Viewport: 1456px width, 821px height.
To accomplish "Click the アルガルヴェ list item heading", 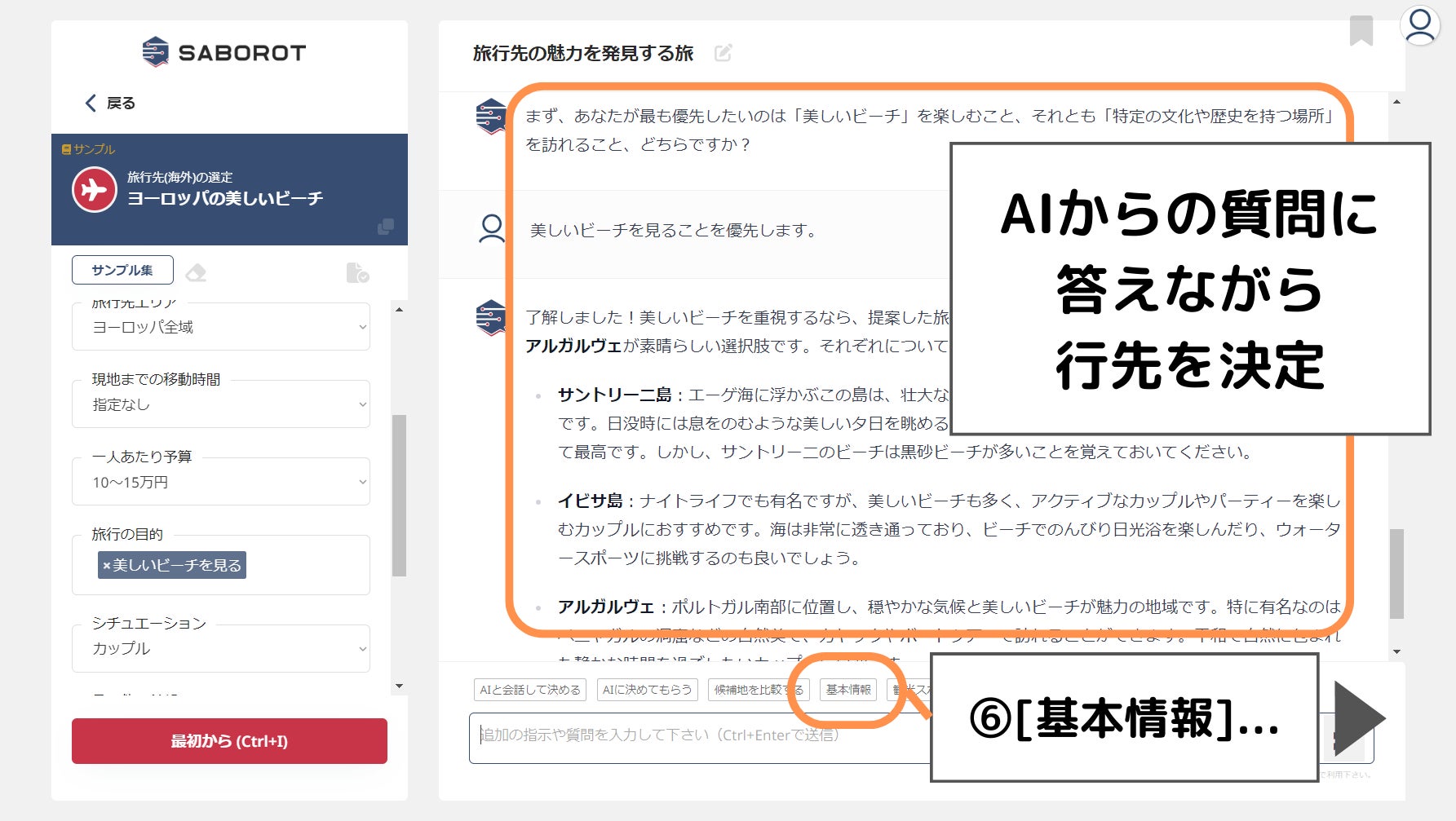I will (606, 607).
